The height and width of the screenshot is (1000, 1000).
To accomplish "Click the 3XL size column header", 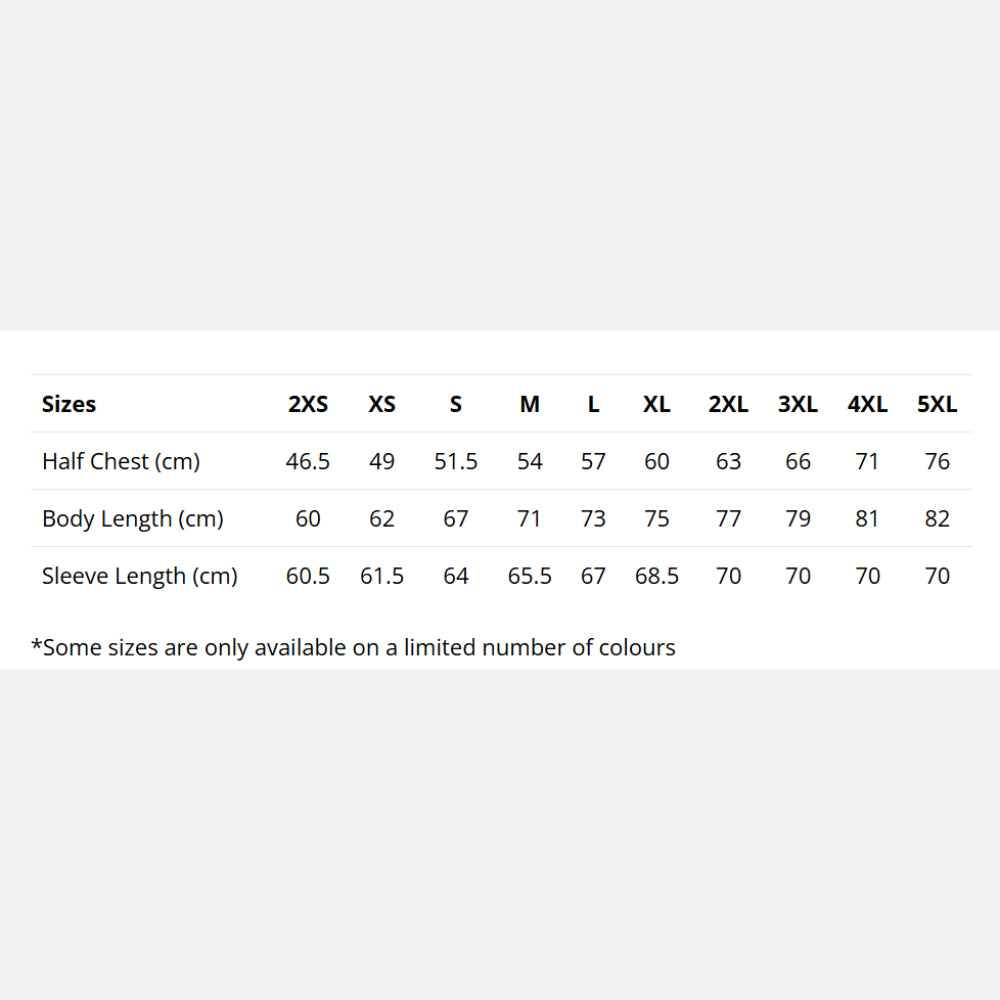I will point(798,404).
